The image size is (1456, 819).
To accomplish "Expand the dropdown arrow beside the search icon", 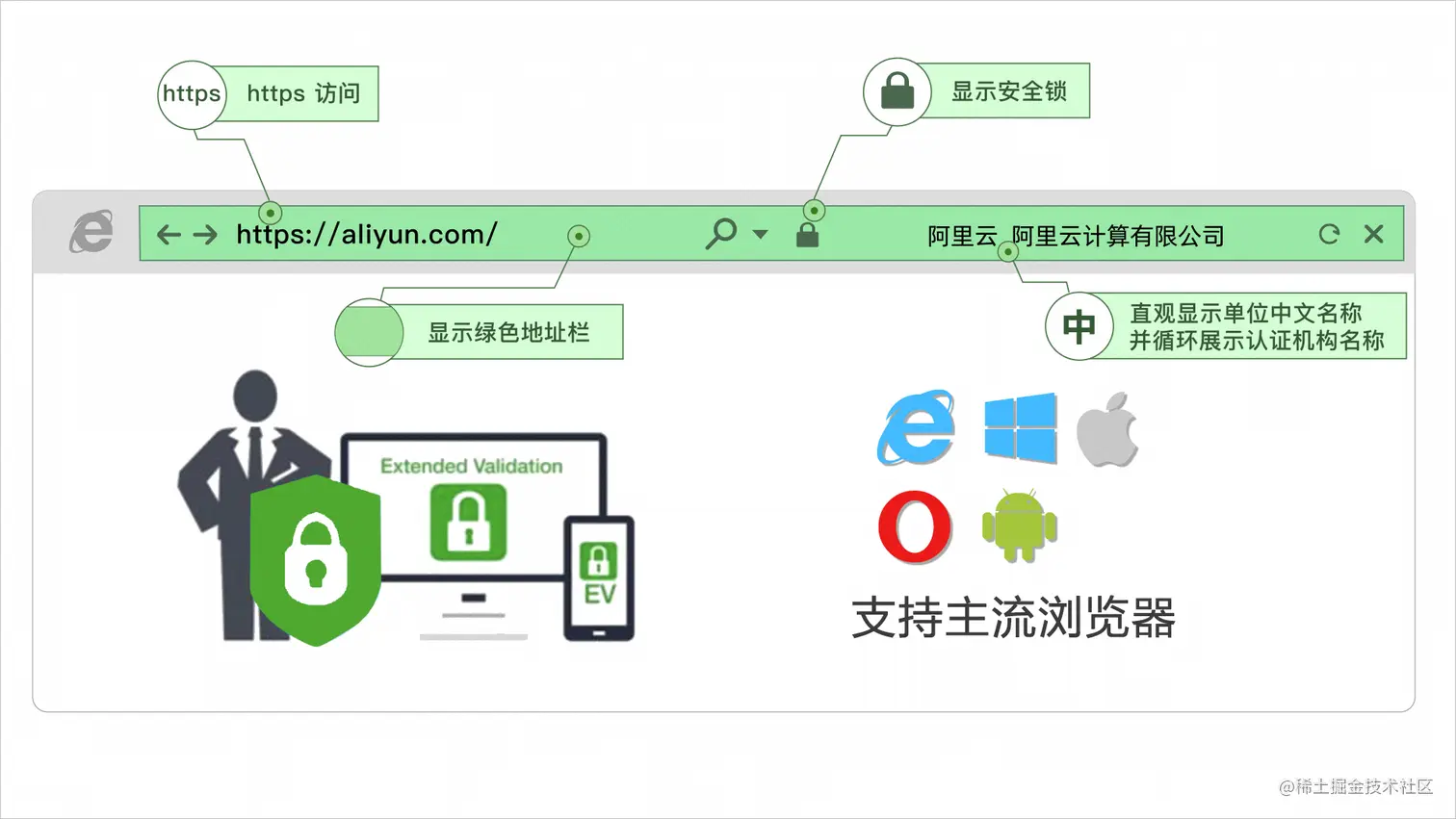I will pos(760,234).
